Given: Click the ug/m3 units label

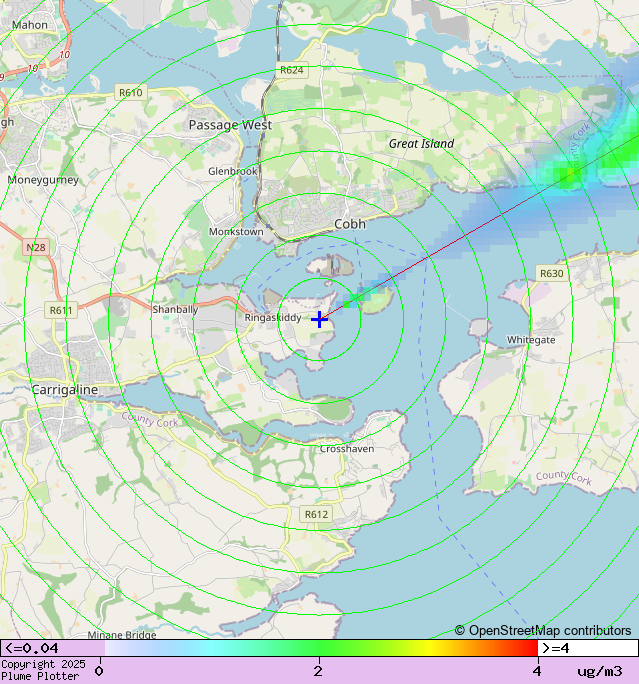Looking at the screenshot, I should [600, 671].
